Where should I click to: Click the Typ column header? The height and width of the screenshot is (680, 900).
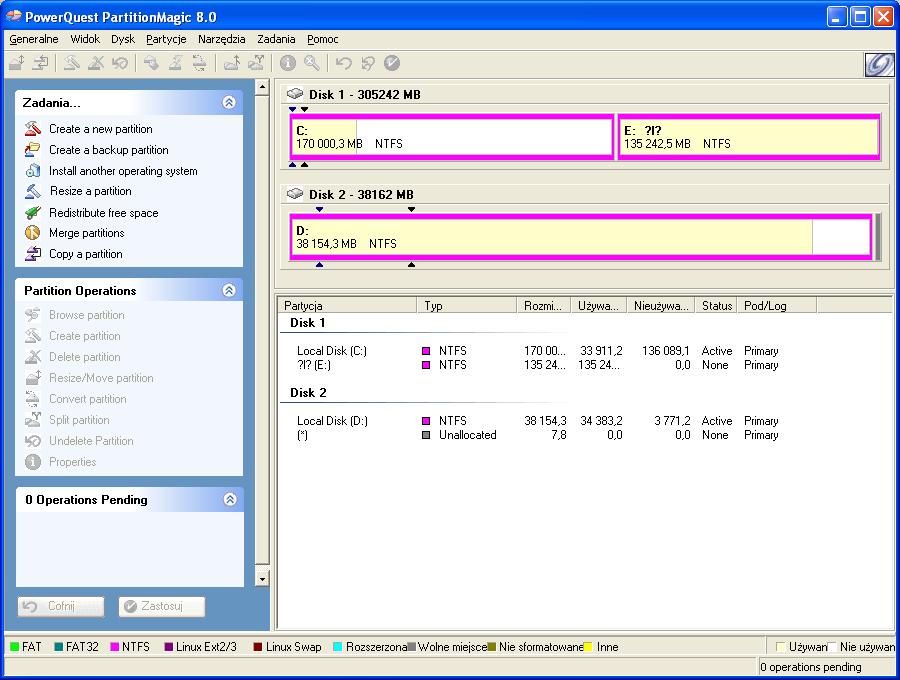pyautogui.click(x=467, y=305)
